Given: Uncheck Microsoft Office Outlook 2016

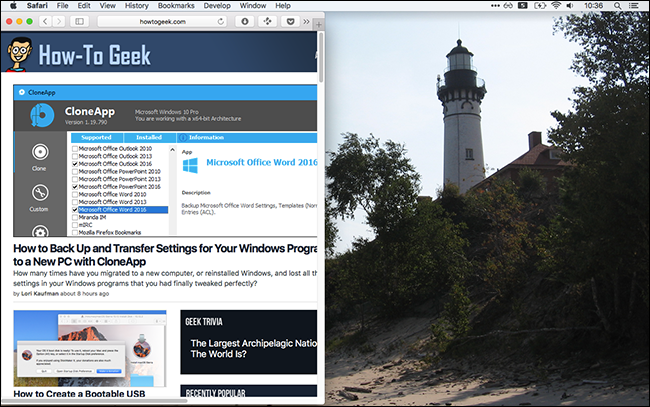Looking at the screenshot, I should (75, 164).
